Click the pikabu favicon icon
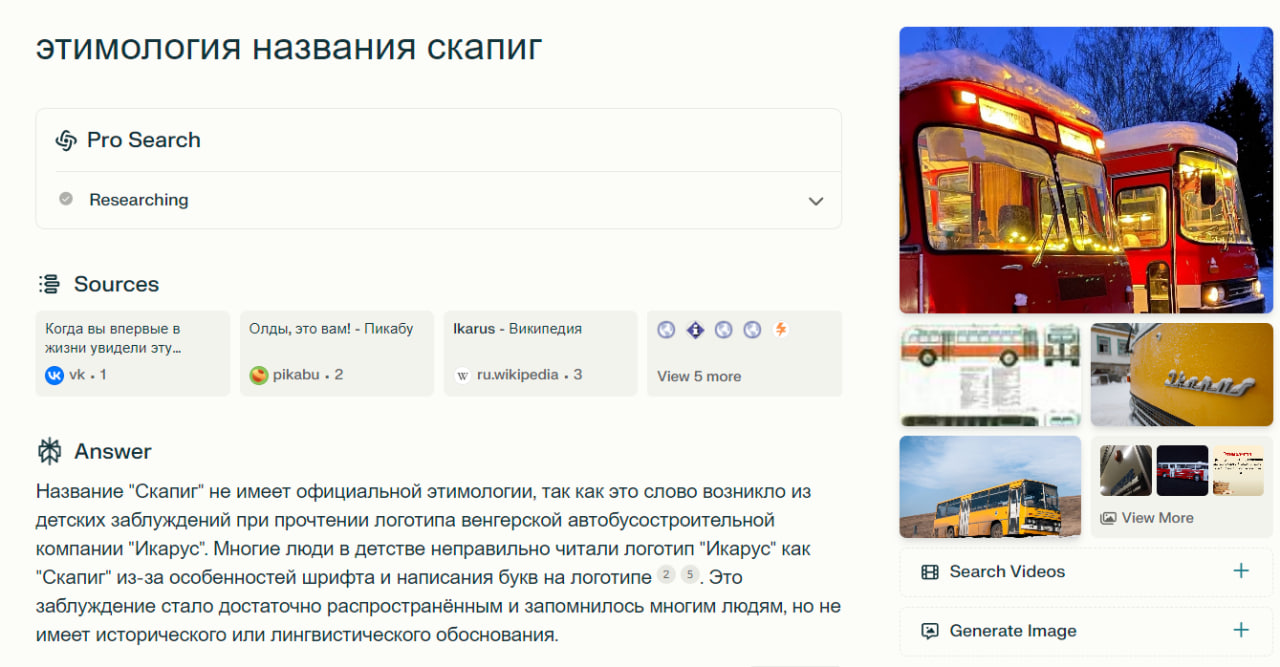Screen dimensions: 1280x667 pyautogui.click(x=259, y=375)
